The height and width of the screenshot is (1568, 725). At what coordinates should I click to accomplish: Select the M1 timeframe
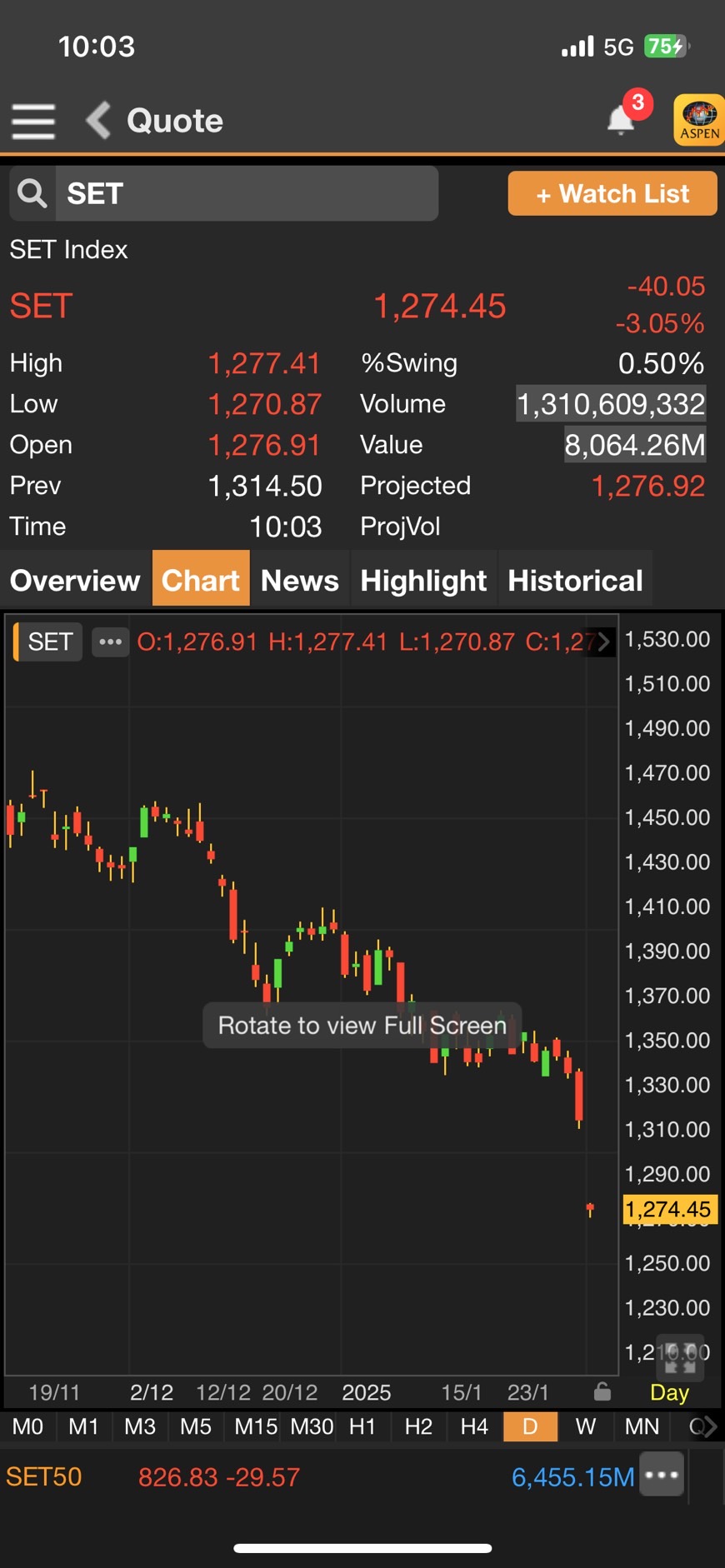pos(83,1426)
